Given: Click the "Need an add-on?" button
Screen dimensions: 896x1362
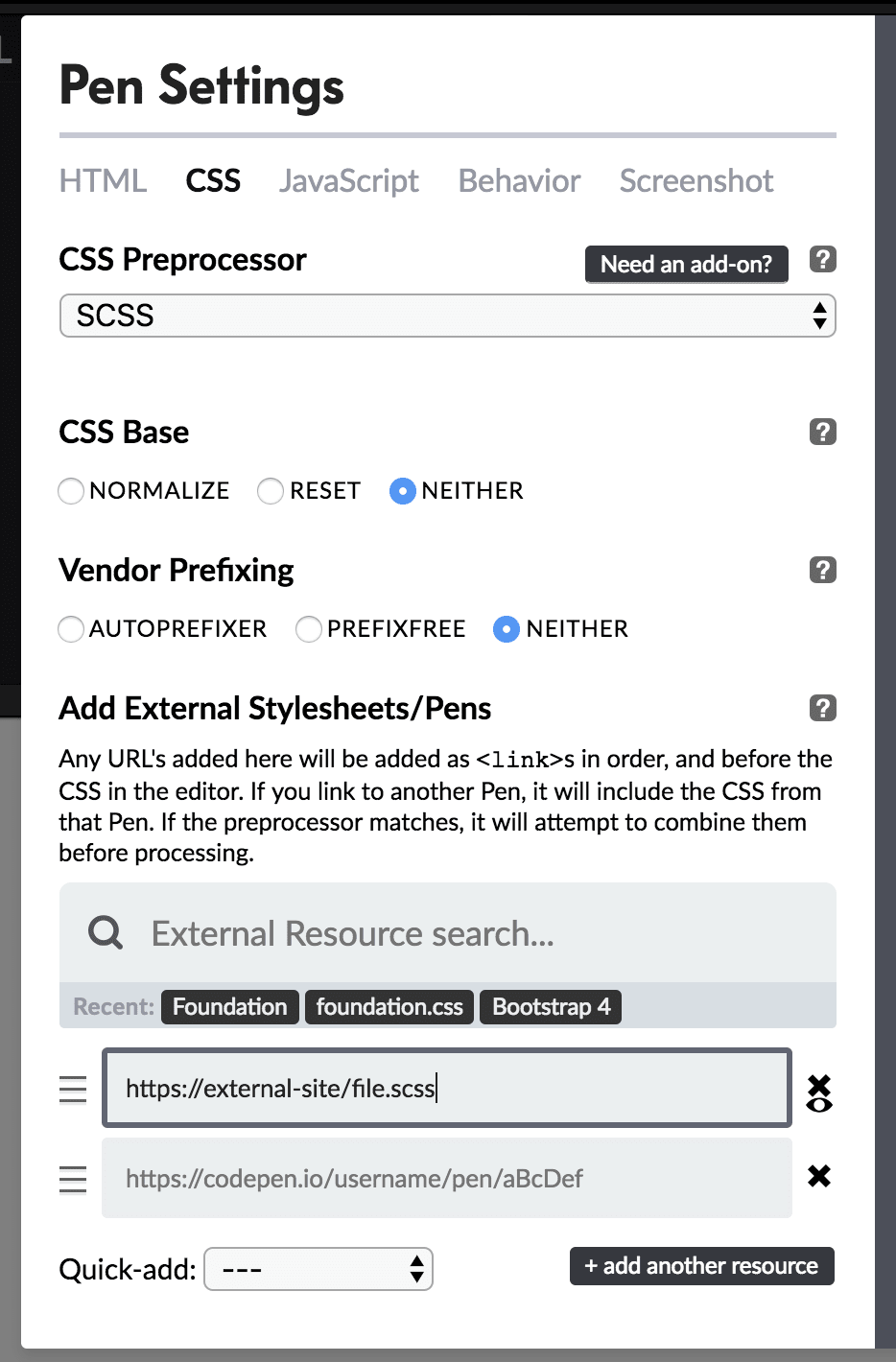Looking at the screenshot, I should [686, 264].
